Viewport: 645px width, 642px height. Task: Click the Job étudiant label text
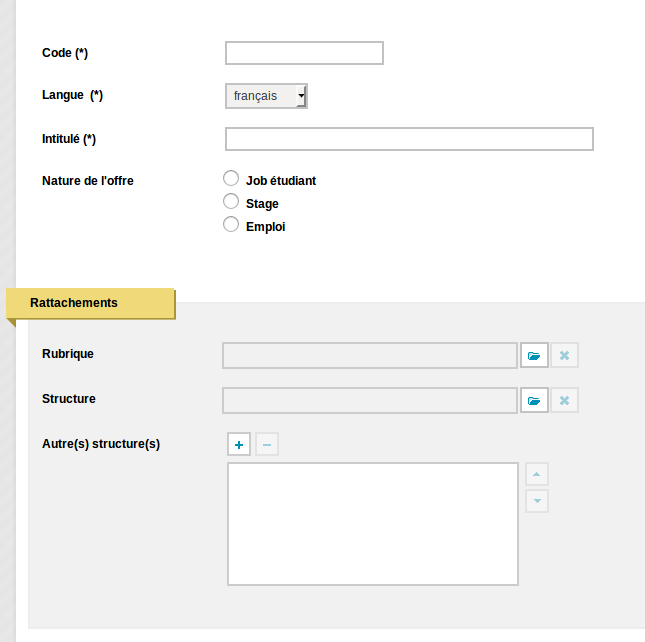point(281,181)
